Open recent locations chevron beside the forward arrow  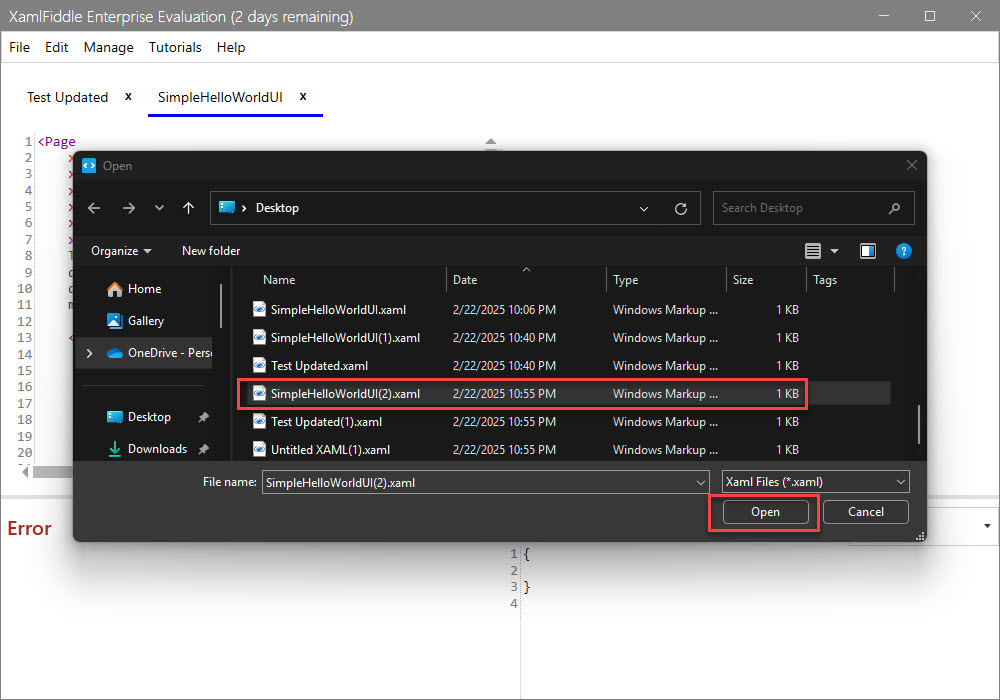[159, 208]
